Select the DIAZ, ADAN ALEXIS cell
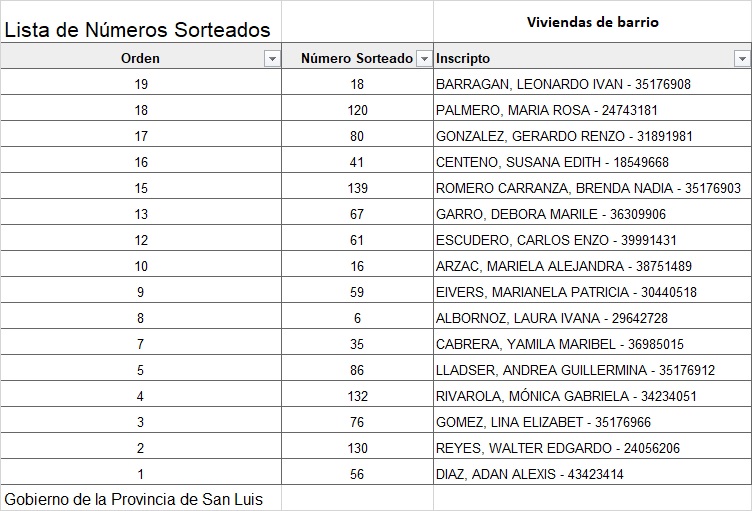The width and height of the screenshot is (752, 511). (x=529, y=474)
